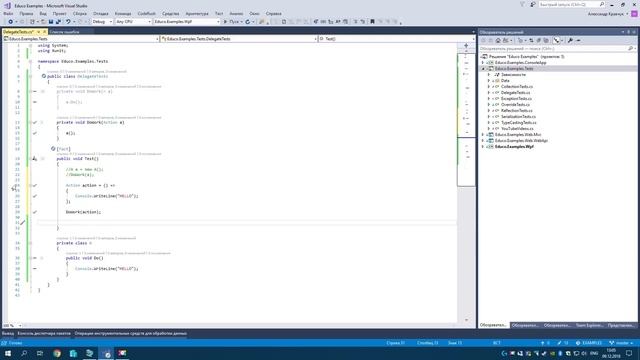Click the Quick Launch search magnifier icon
The image size is (640, 360).
(x=602, y=4)
